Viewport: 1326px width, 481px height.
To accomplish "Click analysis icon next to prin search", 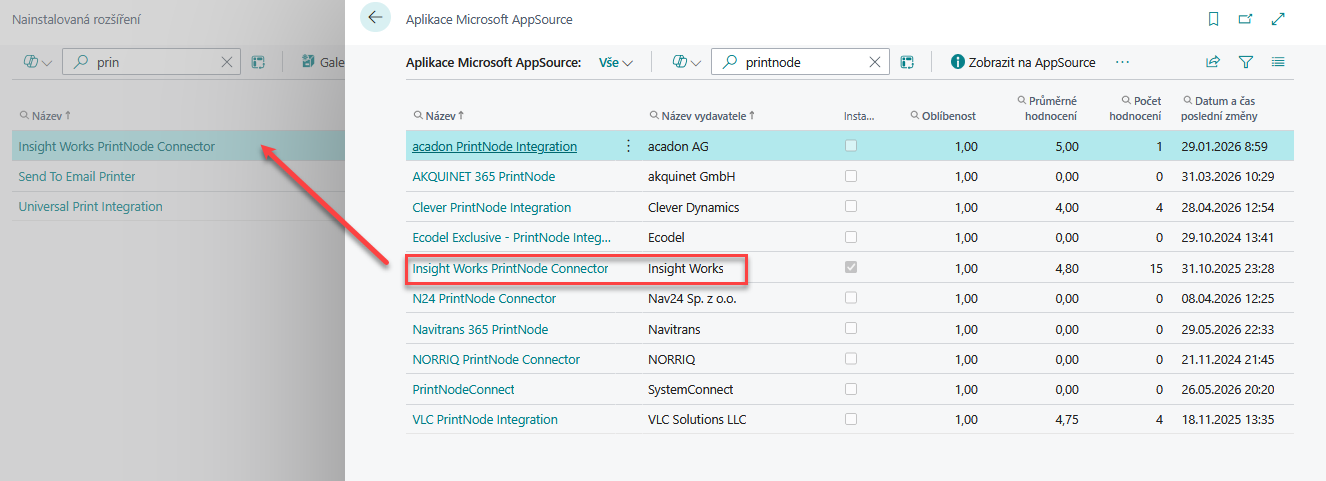I will click(258, 62).
